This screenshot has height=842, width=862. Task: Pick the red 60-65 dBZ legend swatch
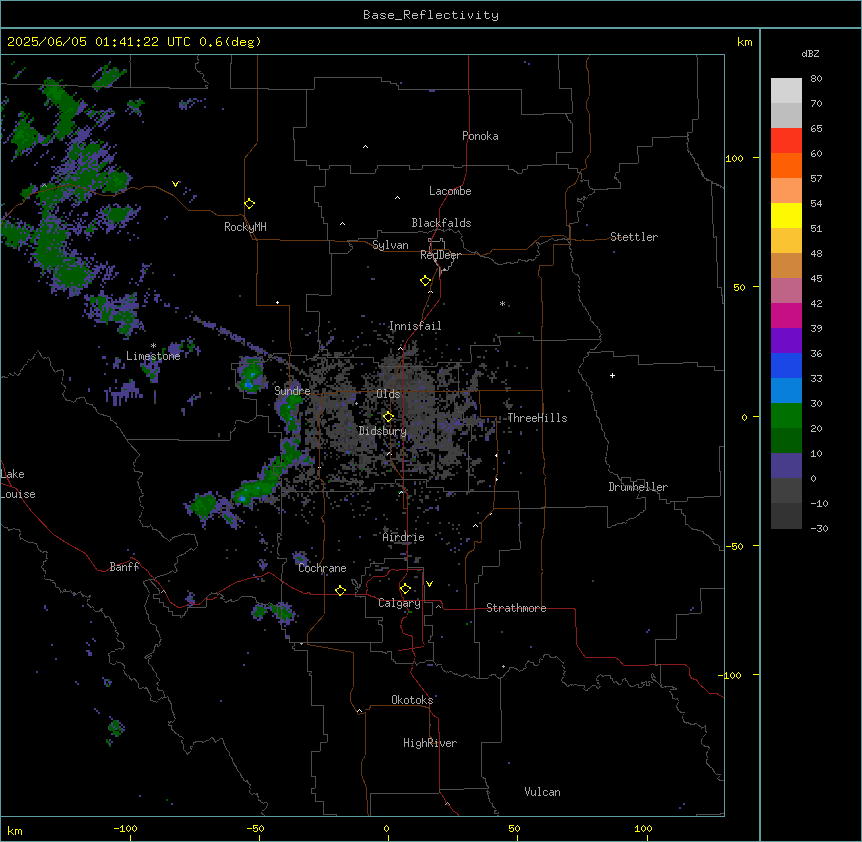(786, 140)
